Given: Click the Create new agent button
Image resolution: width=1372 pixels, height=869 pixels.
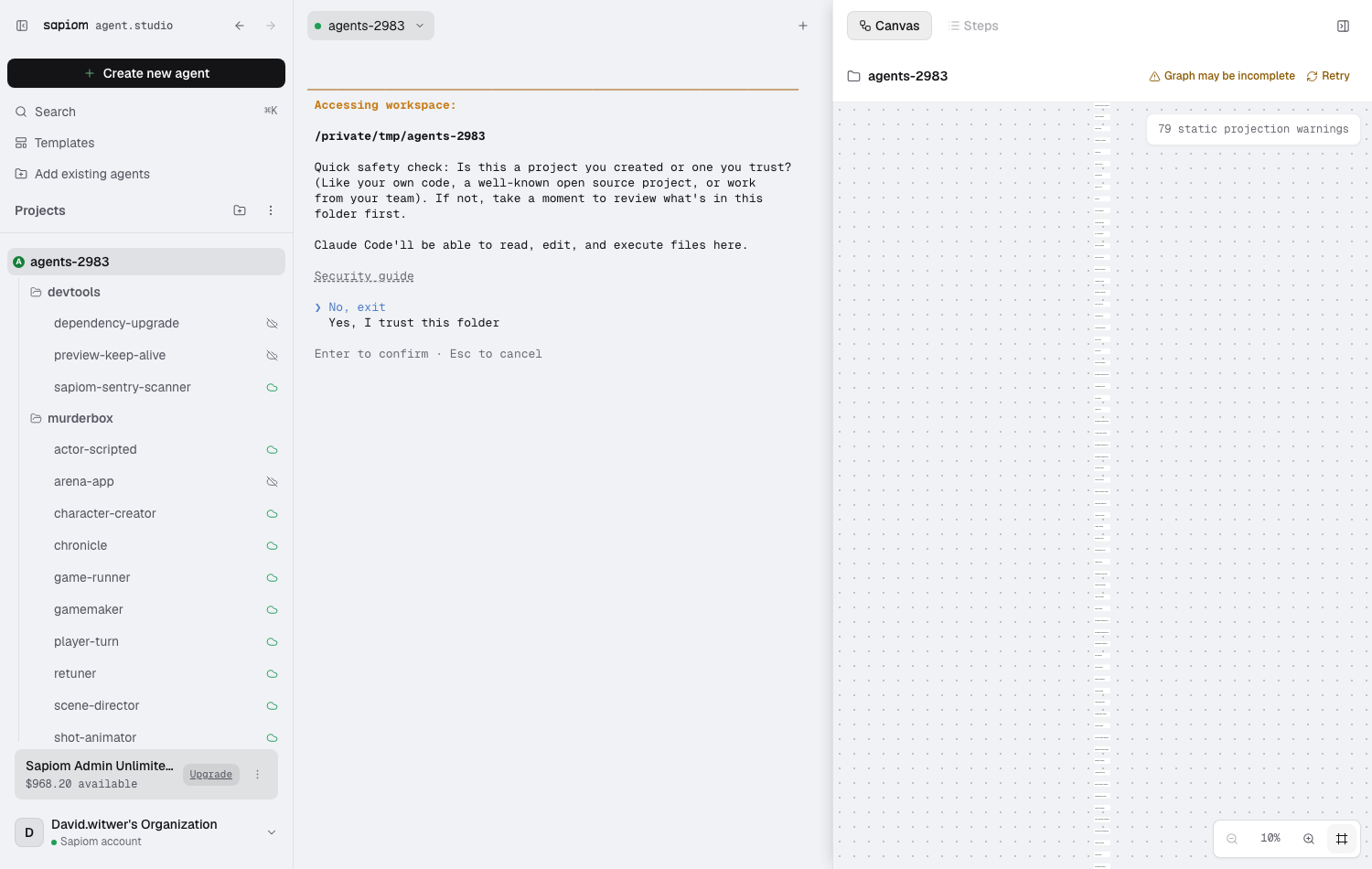Looking at the screenshot, I should click(x=146, y=73).
